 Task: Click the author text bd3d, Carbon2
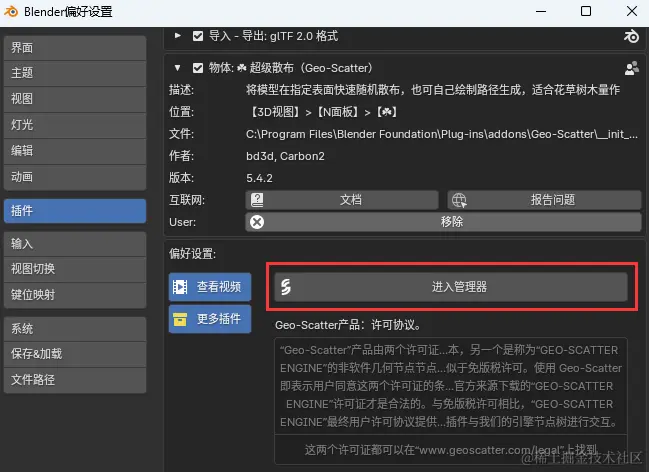[x=285, y=156]
